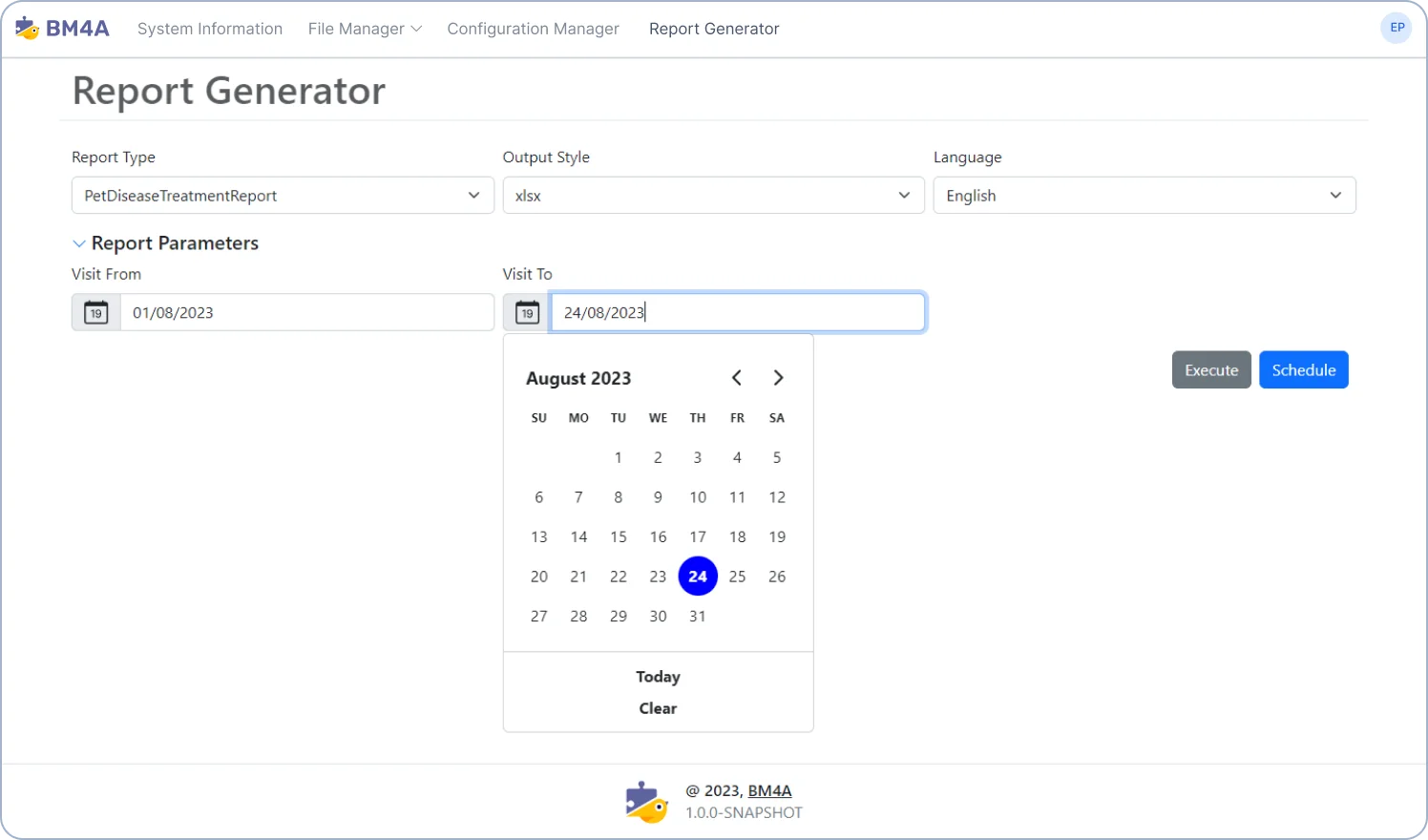Click the highlighted date 24

(x=698, y=577)
